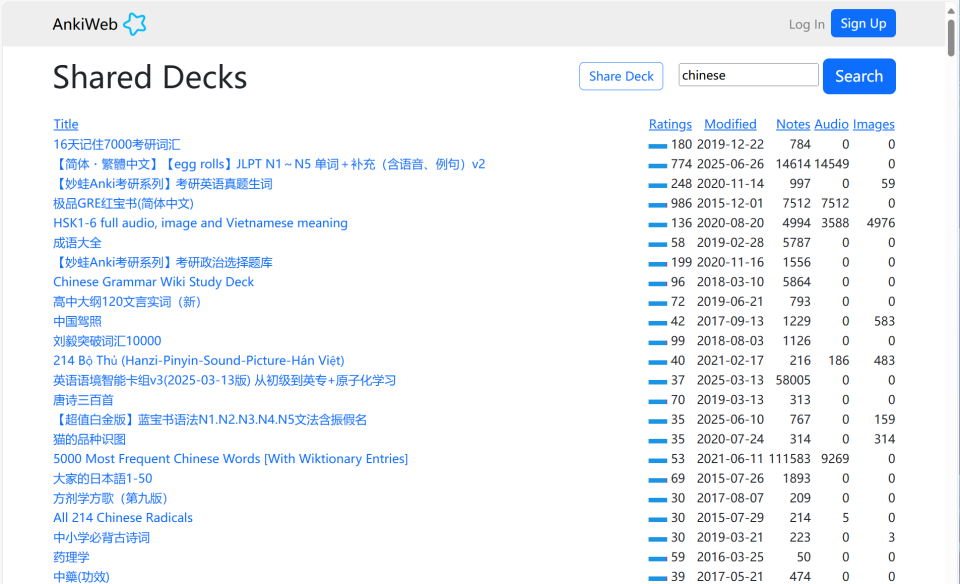Open the '药理学' deck
Image resolution: width=960 pixels, height=584 pixels.
click(71, 556)
